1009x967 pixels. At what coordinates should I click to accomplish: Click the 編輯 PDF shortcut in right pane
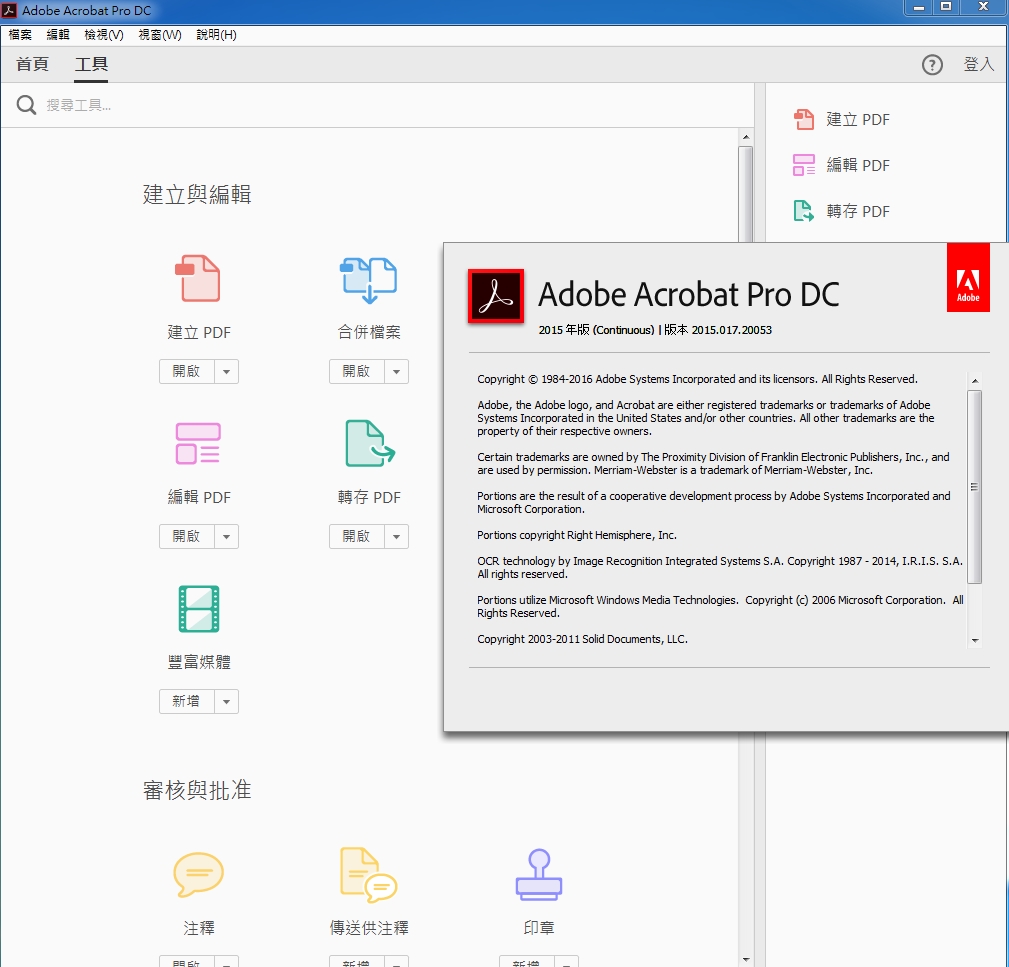pyautogui.click(x=842, y=165)
